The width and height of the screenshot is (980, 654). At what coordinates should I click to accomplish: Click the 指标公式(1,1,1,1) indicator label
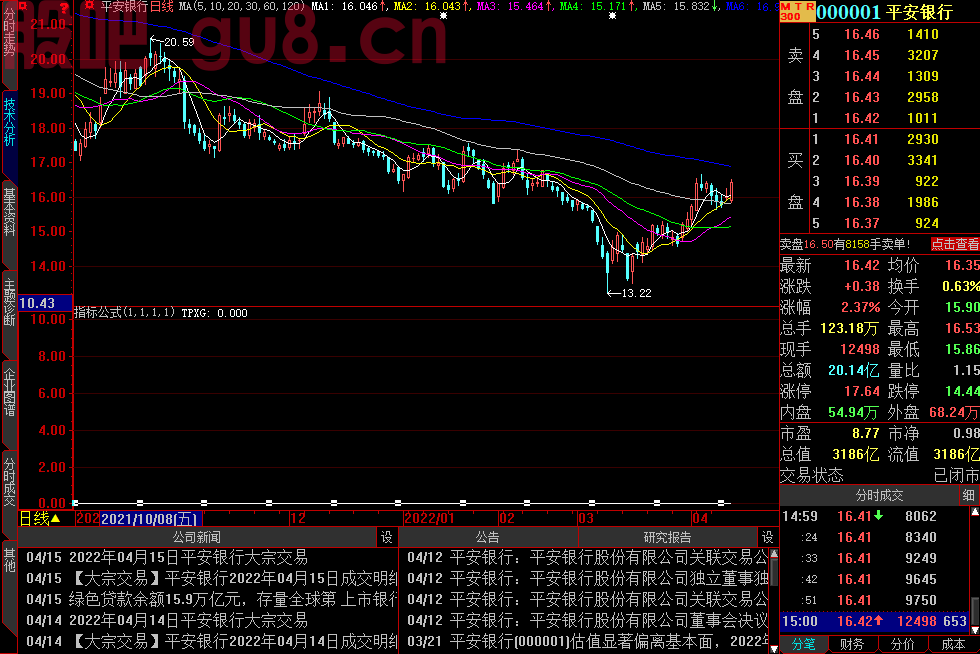tap(124, 313)
